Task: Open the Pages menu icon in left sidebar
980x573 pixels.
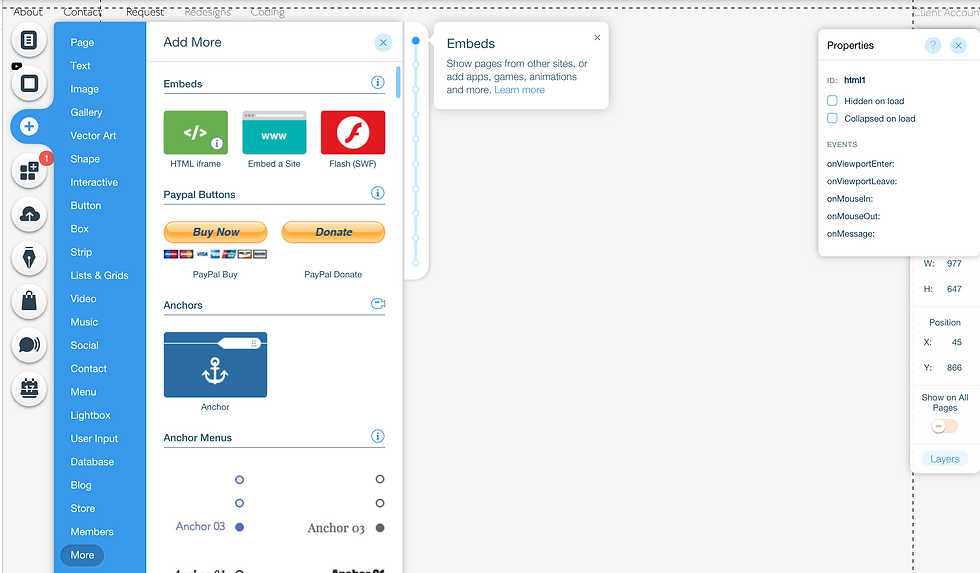Action: (29, 40)
